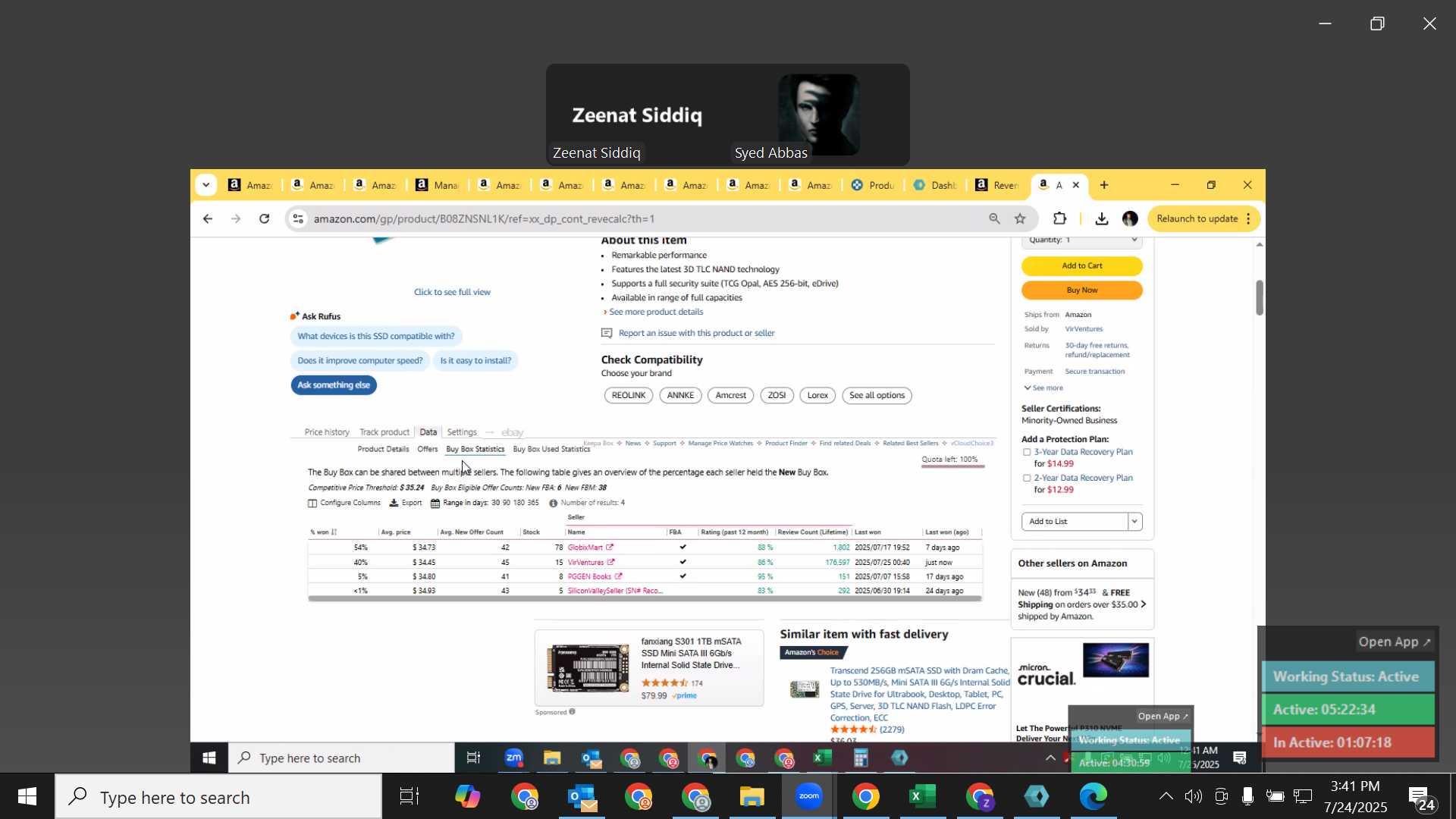Show hidden icons in the outer system tray
The height and width of the screenshot is (819, 1456).
1166,797
